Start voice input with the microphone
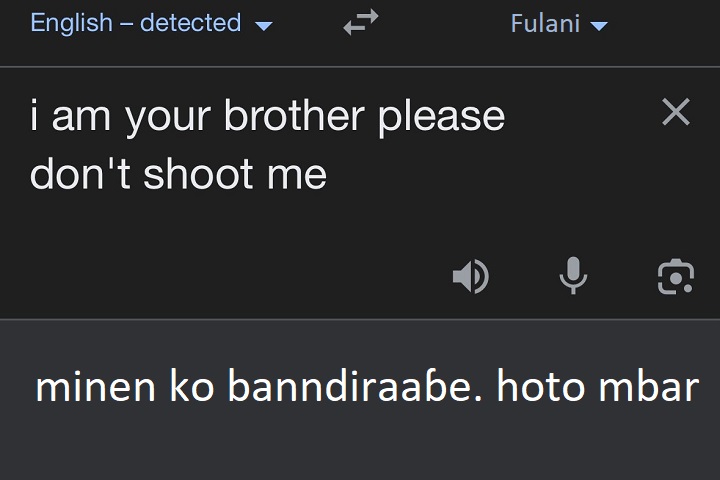The image size is (720, 480). (573, 276)
